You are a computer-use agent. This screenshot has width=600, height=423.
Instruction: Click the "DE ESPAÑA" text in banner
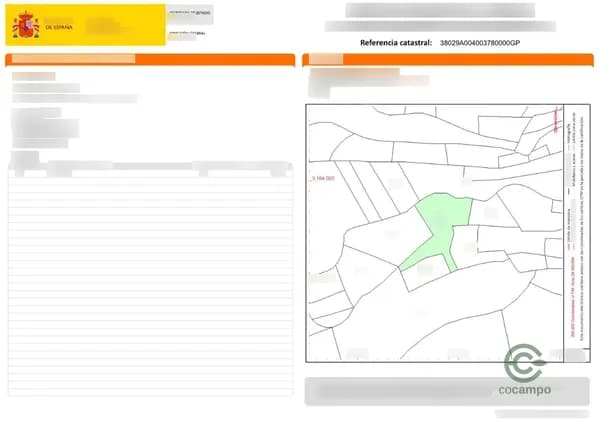(59, 30)
